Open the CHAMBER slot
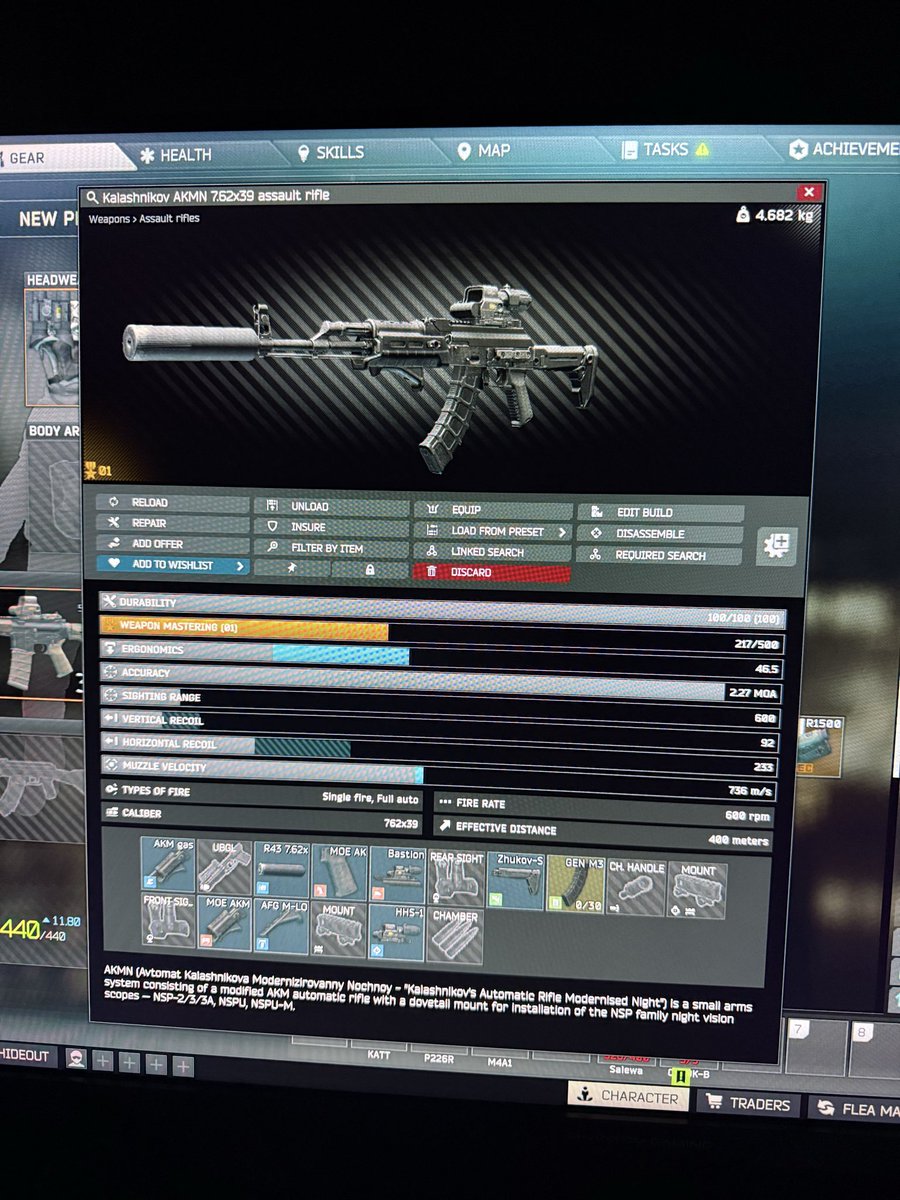Image resolution: width=900 pixels, height=1200 pixels. click(x=455, y=937)
